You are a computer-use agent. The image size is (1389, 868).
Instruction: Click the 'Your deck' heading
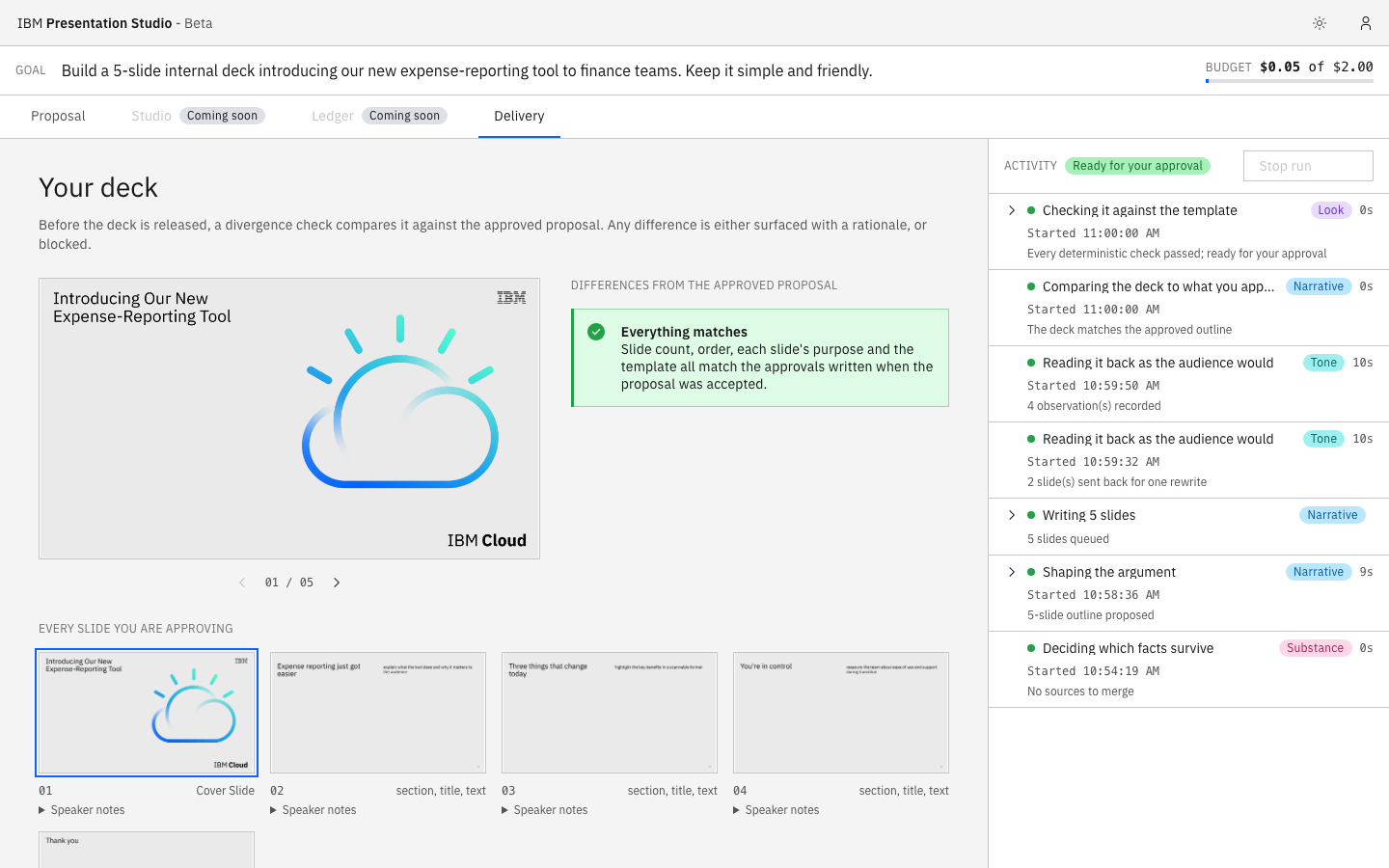tap(98, 187)
